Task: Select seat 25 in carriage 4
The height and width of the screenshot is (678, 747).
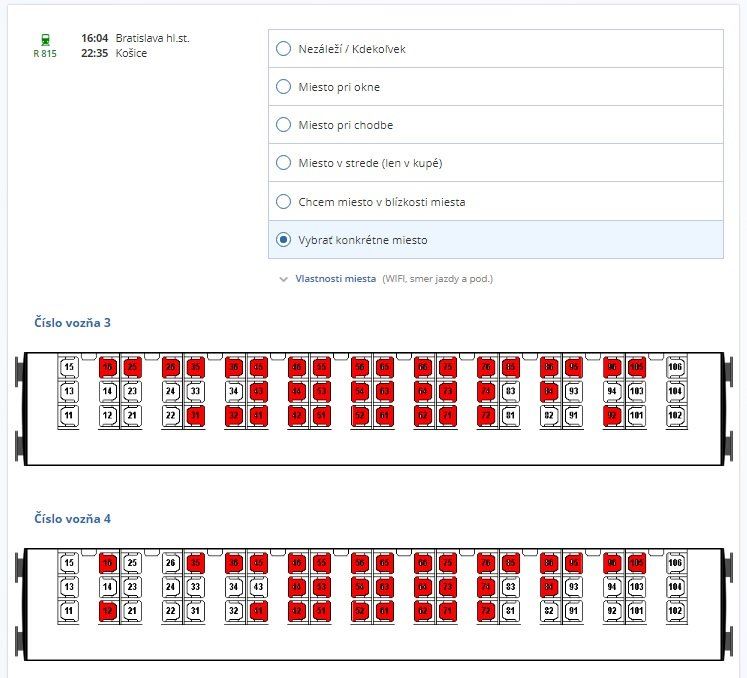Action: coord(132,563)
